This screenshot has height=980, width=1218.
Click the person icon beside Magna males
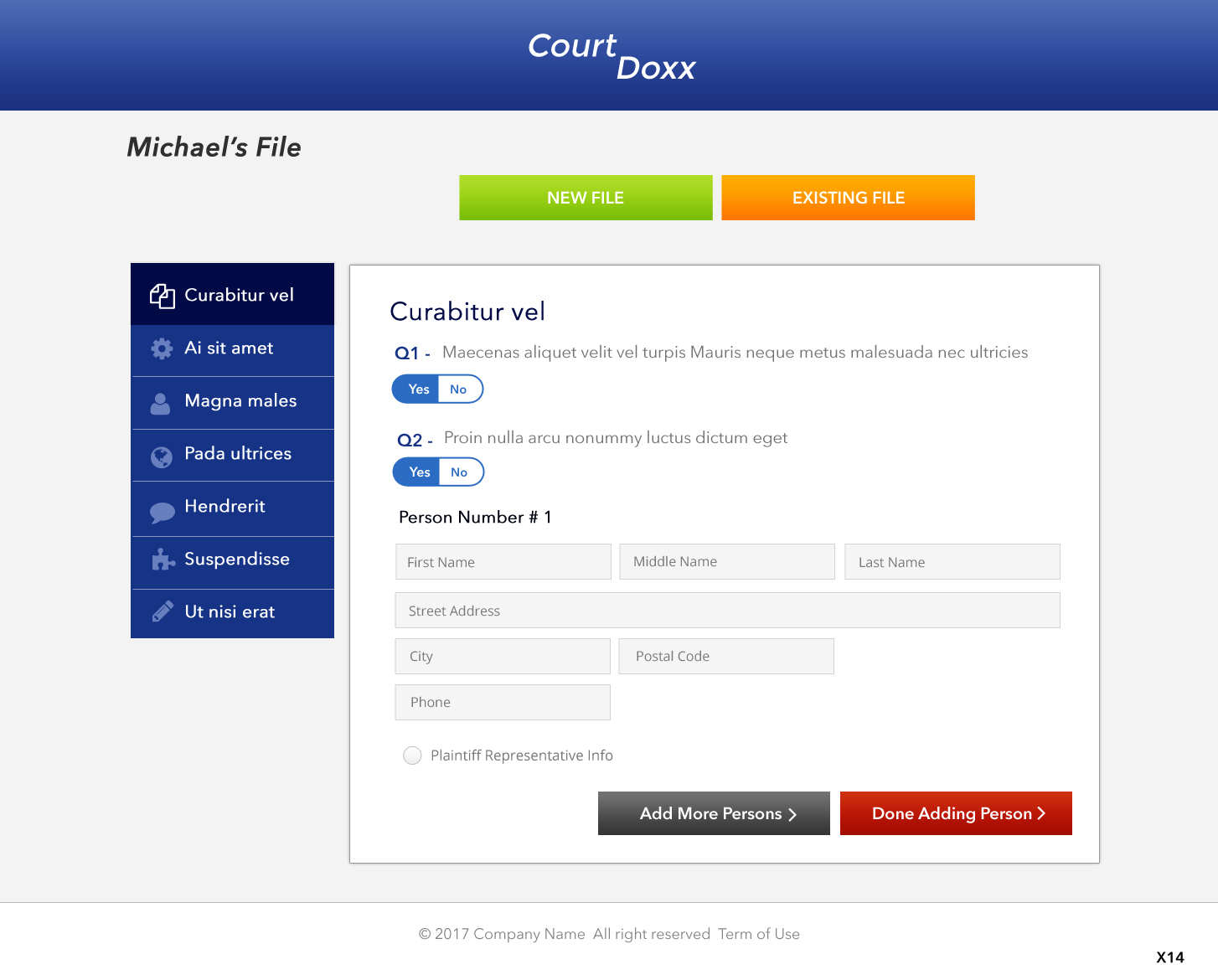pos(160,404)
